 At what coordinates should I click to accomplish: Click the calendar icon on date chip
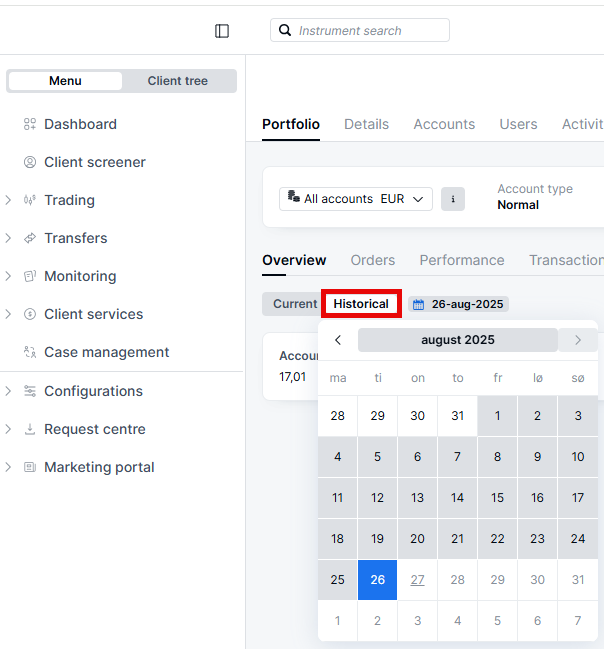[x=418, y=304]
